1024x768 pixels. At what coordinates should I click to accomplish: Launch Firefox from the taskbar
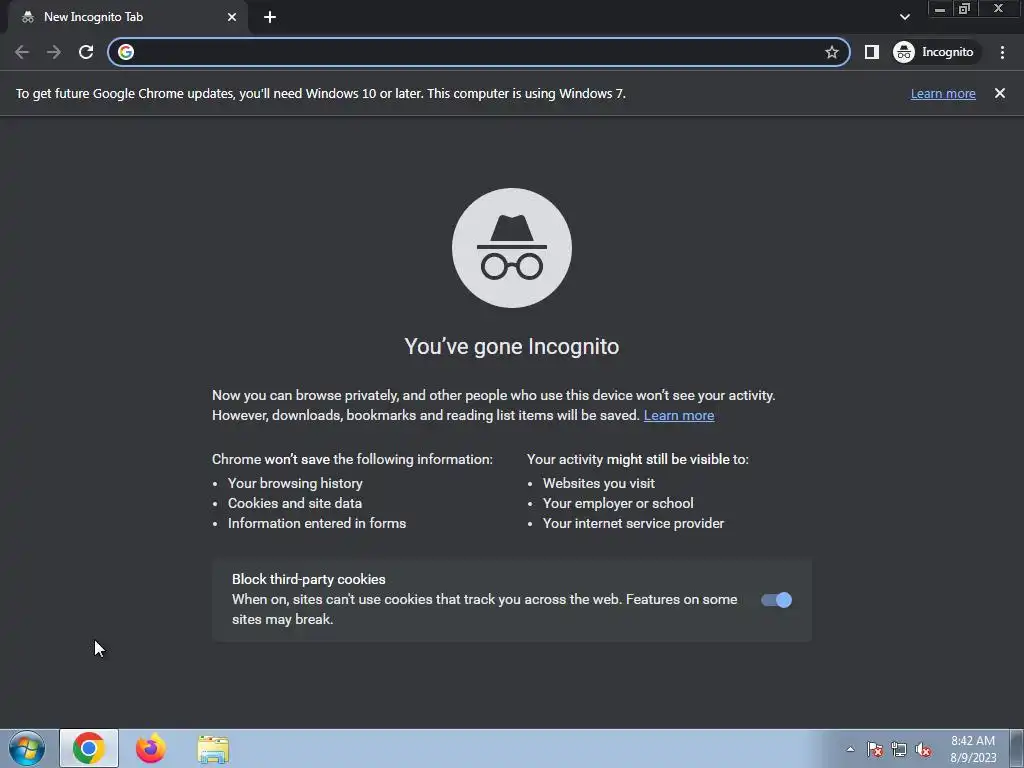[150, 748]
